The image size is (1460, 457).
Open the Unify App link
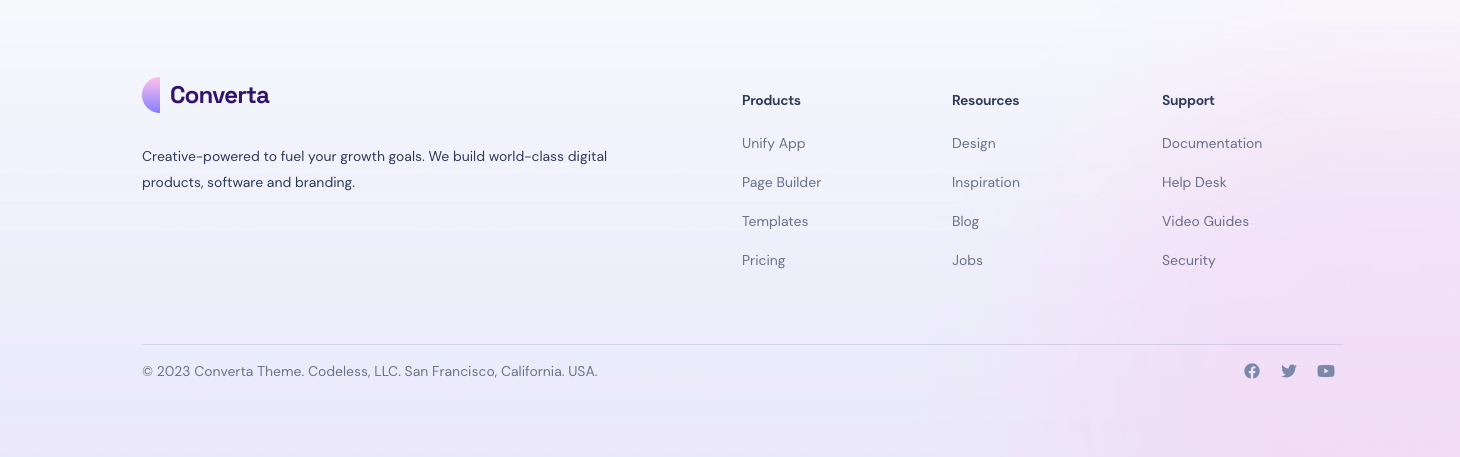tap(773, 143)
